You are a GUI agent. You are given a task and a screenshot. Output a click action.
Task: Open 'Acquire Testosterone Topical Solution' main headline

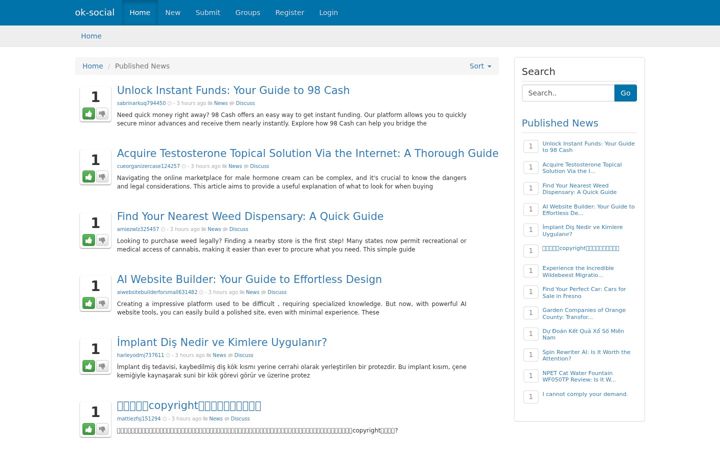pos(308,153)
